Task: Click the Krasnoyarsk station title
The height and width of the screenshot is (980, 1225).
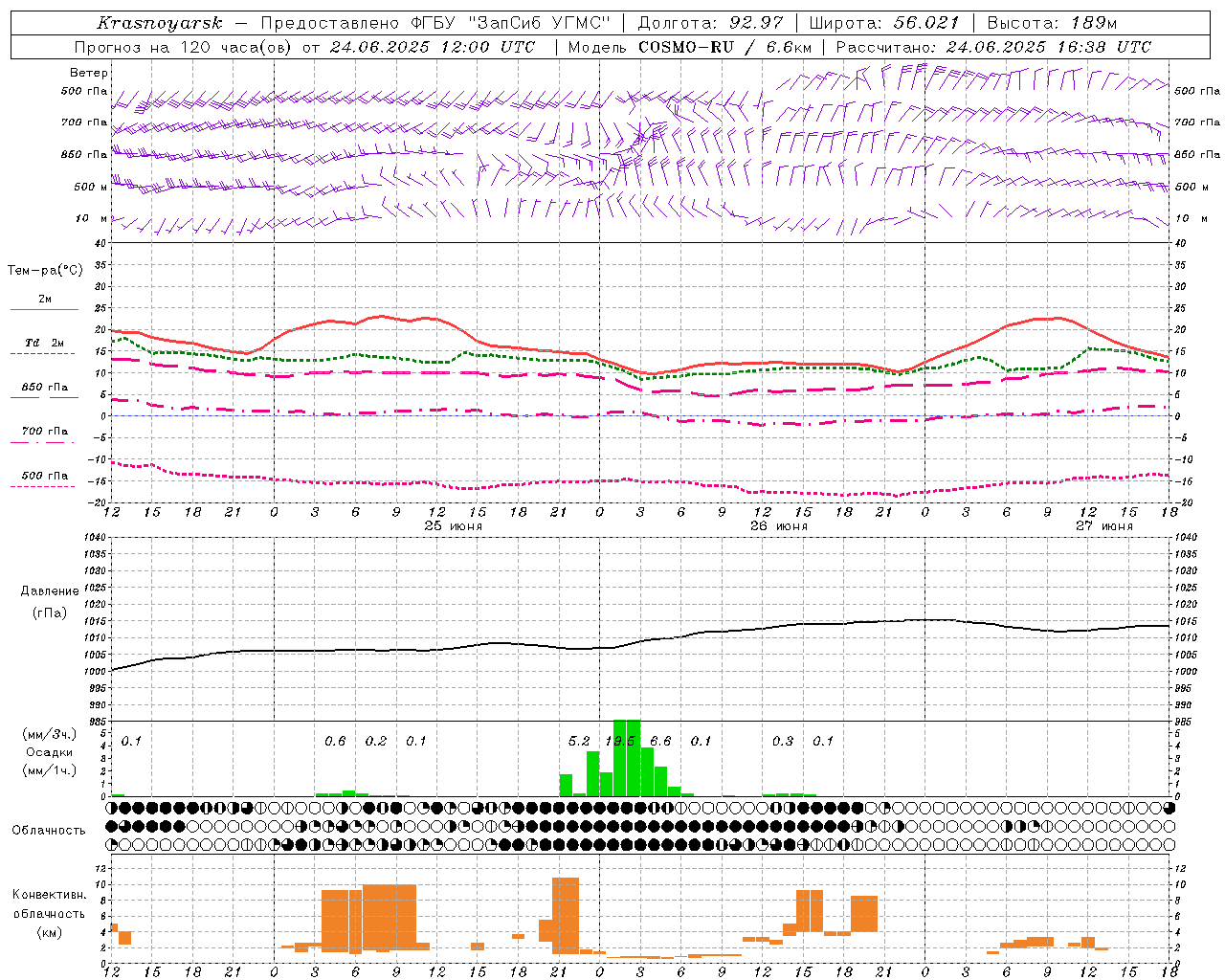Action: [x=160, y=23]
